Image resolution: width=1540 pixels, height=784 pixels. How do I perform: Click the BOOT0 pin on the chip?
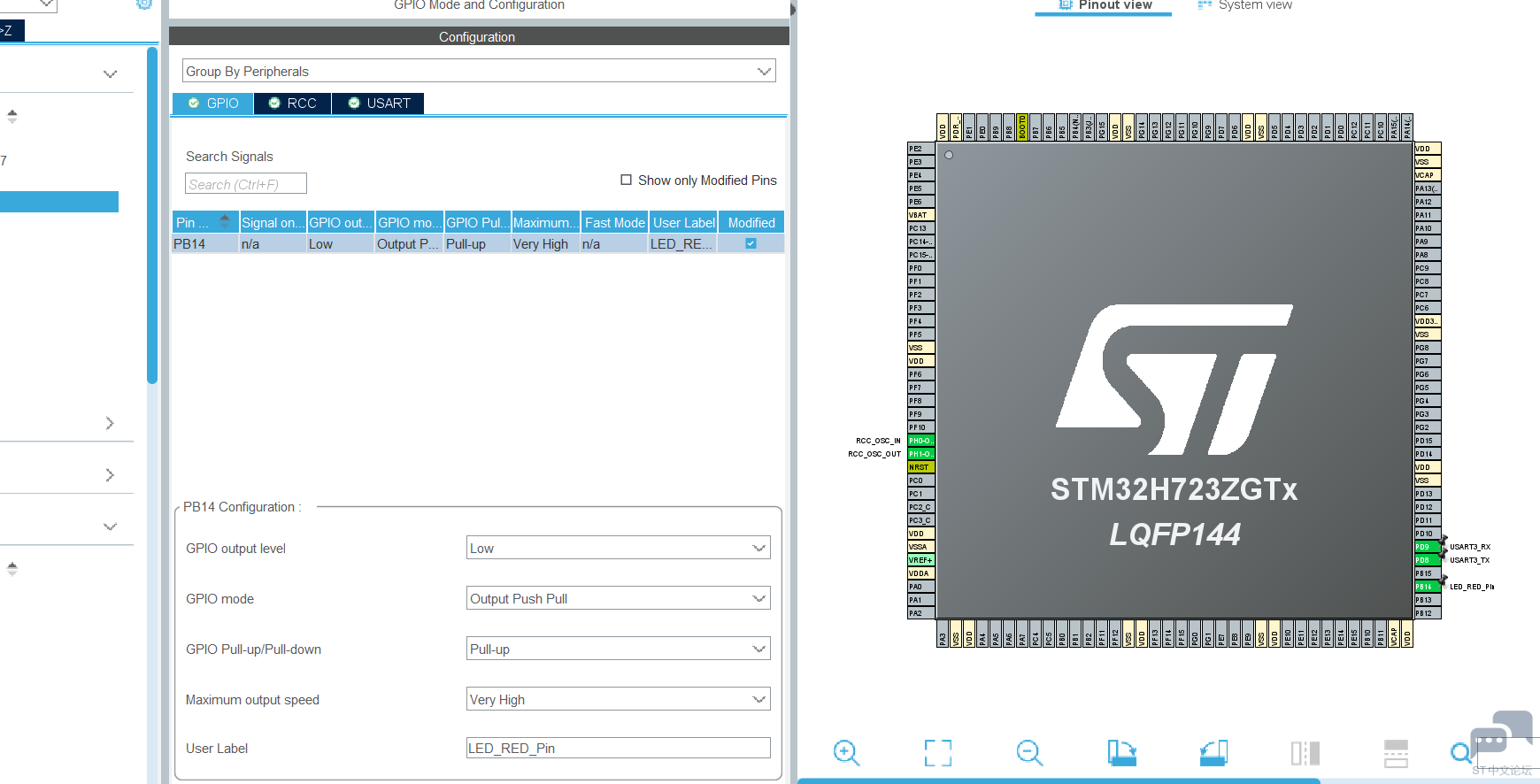(1022, 127)
